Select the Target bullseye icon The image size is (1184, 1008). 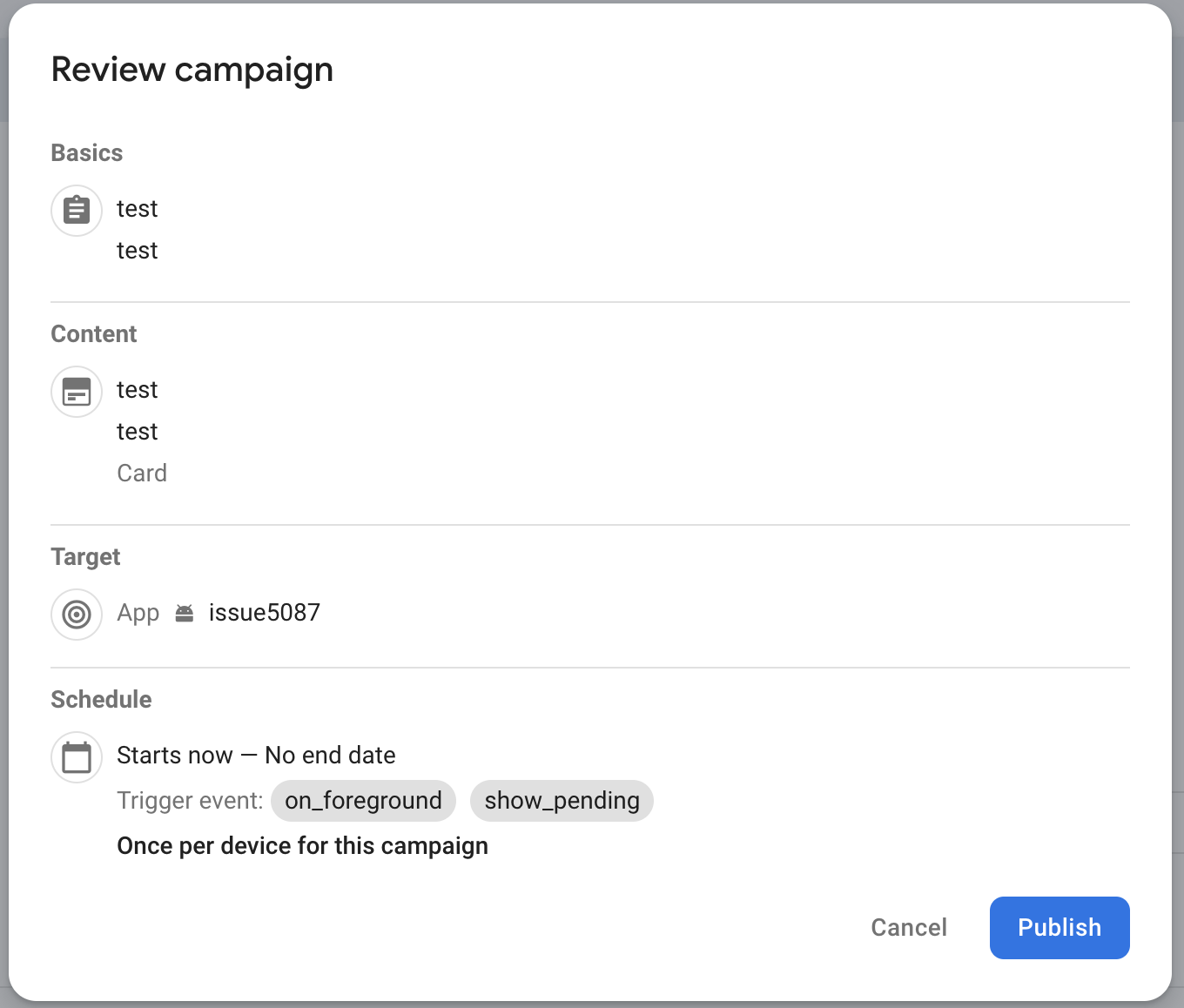click(x=77, y=615)
